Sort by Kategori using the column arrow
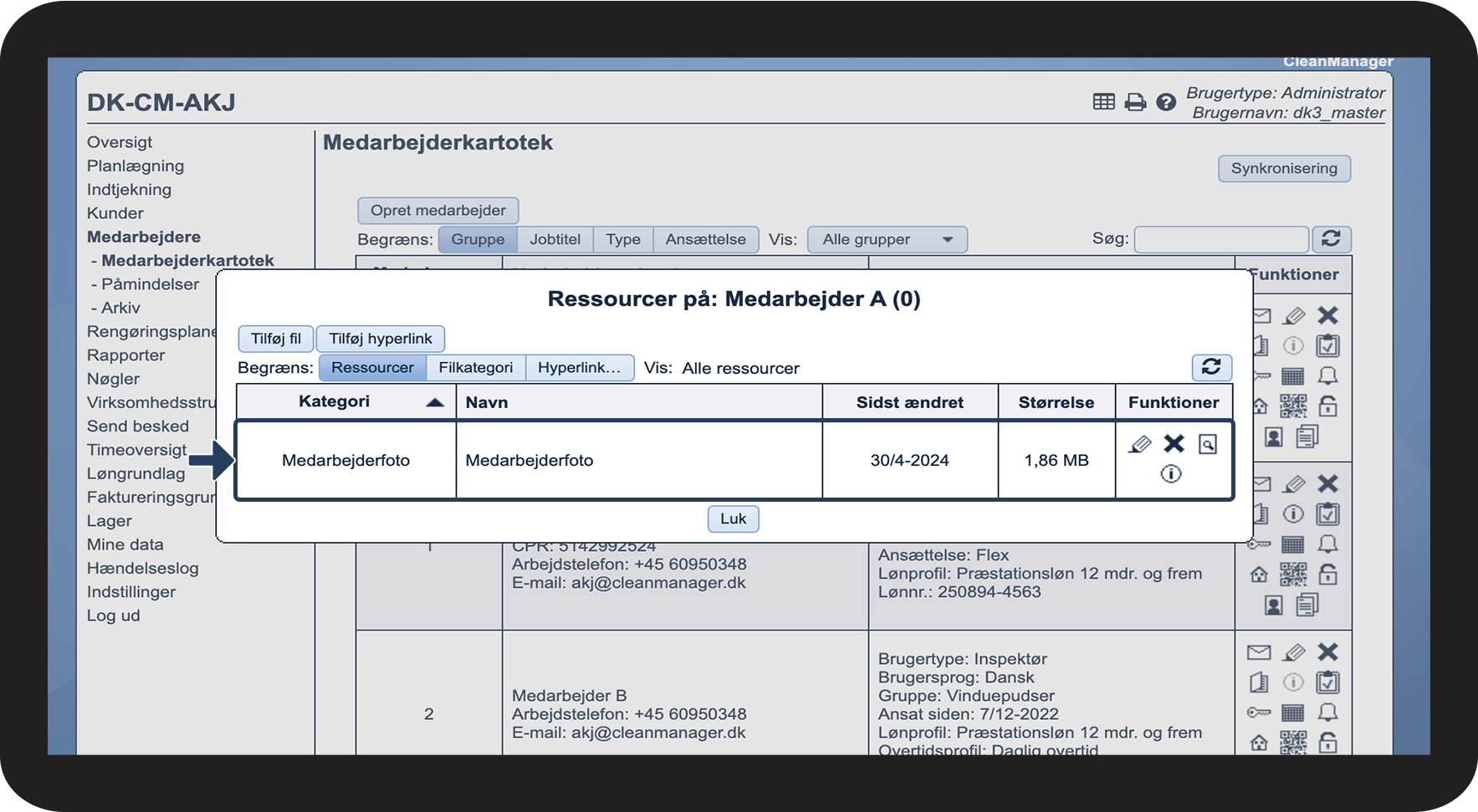Viewport: 1478px width, 812px height. coord(434,402)
